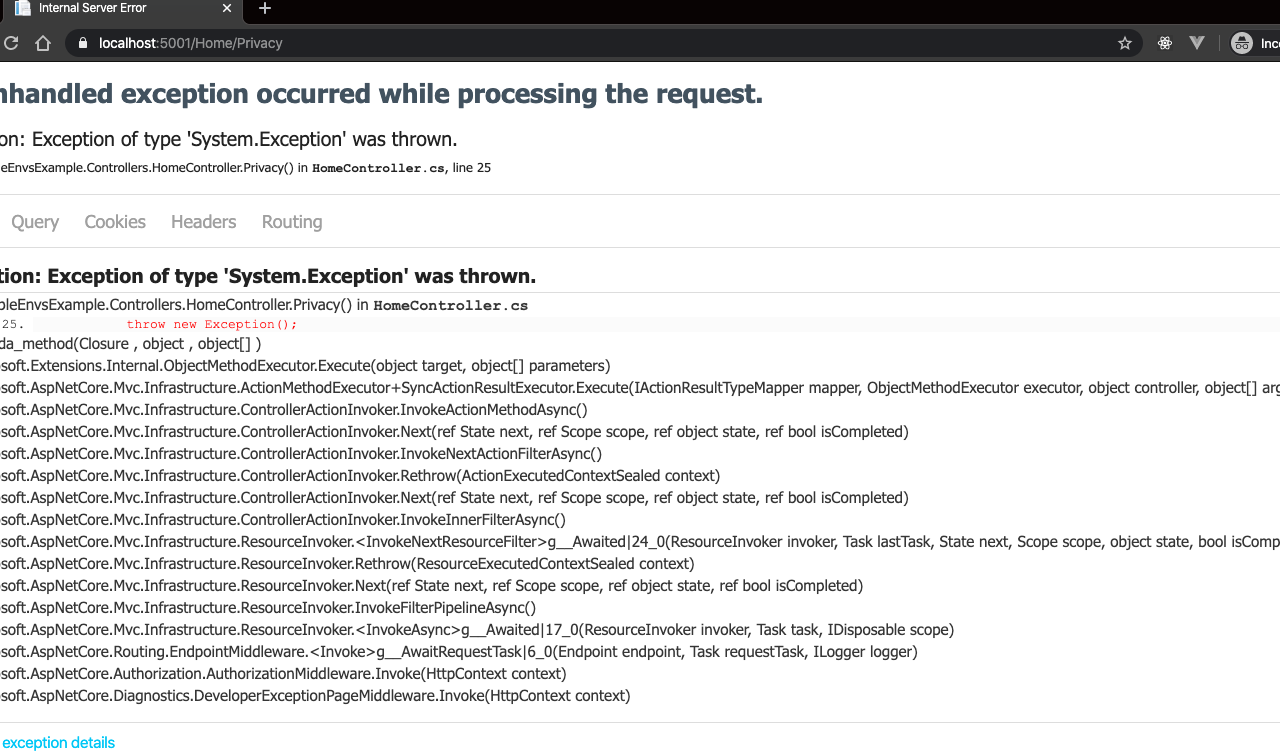Close the Internal Server Error tab
The image size is (1280, 751).
[227, 9]
